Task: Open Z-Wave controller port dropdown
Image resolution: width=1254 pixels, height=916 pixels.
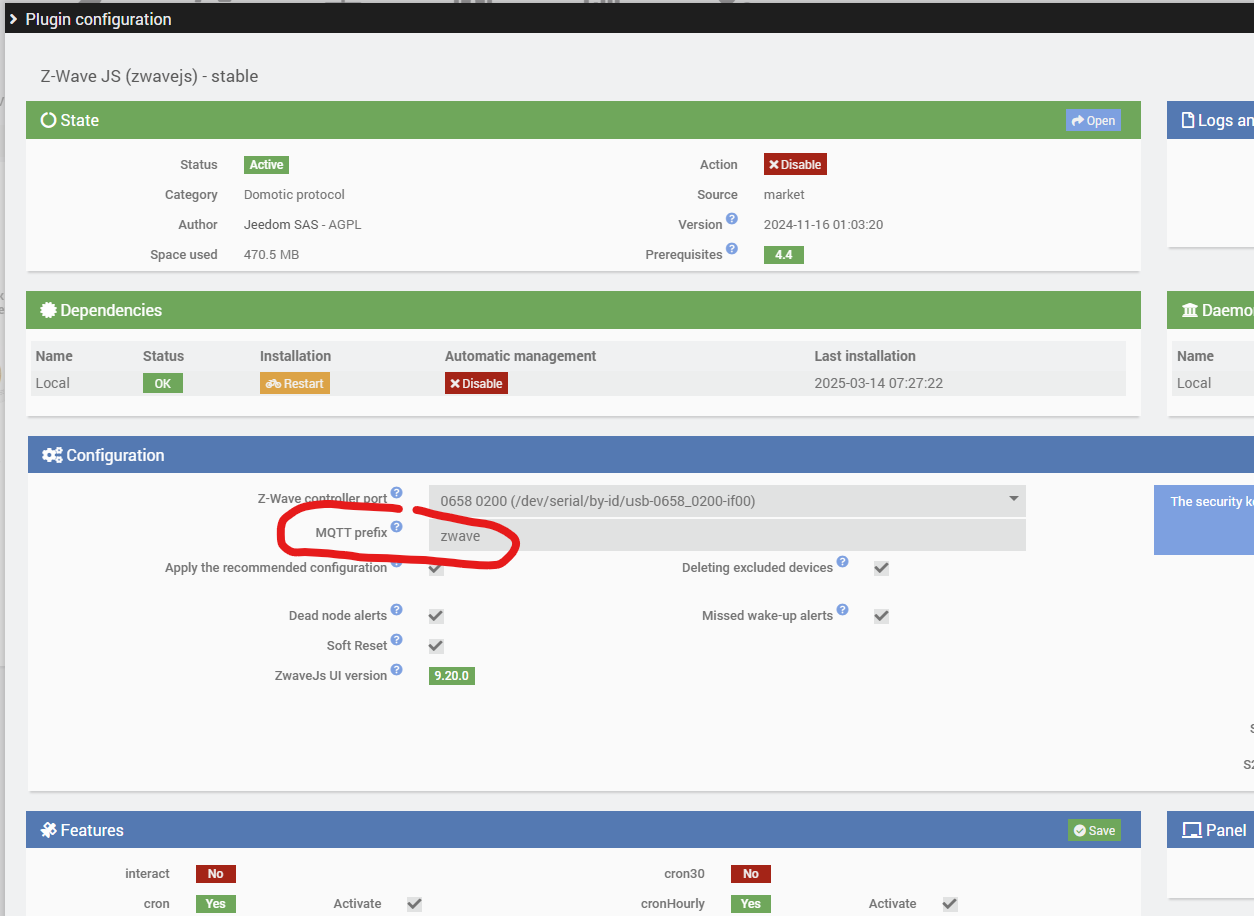Action: (726, 501)
